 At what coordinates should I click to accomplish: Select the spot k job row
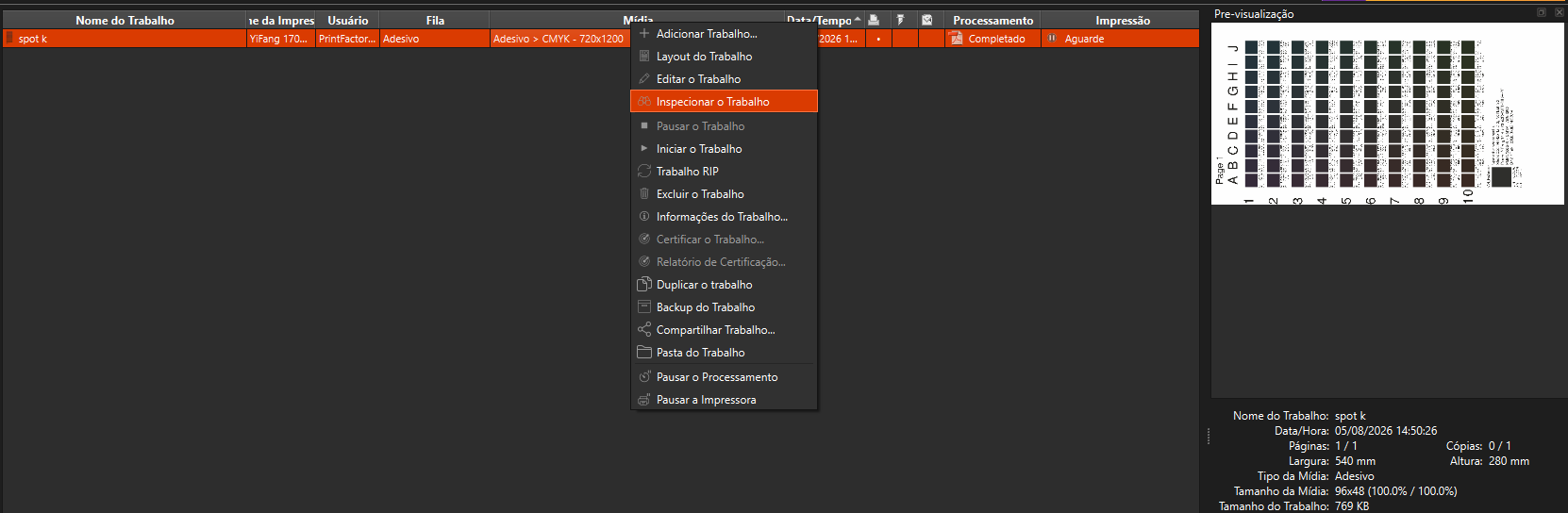pyautogui.click(x=600, y=39)
